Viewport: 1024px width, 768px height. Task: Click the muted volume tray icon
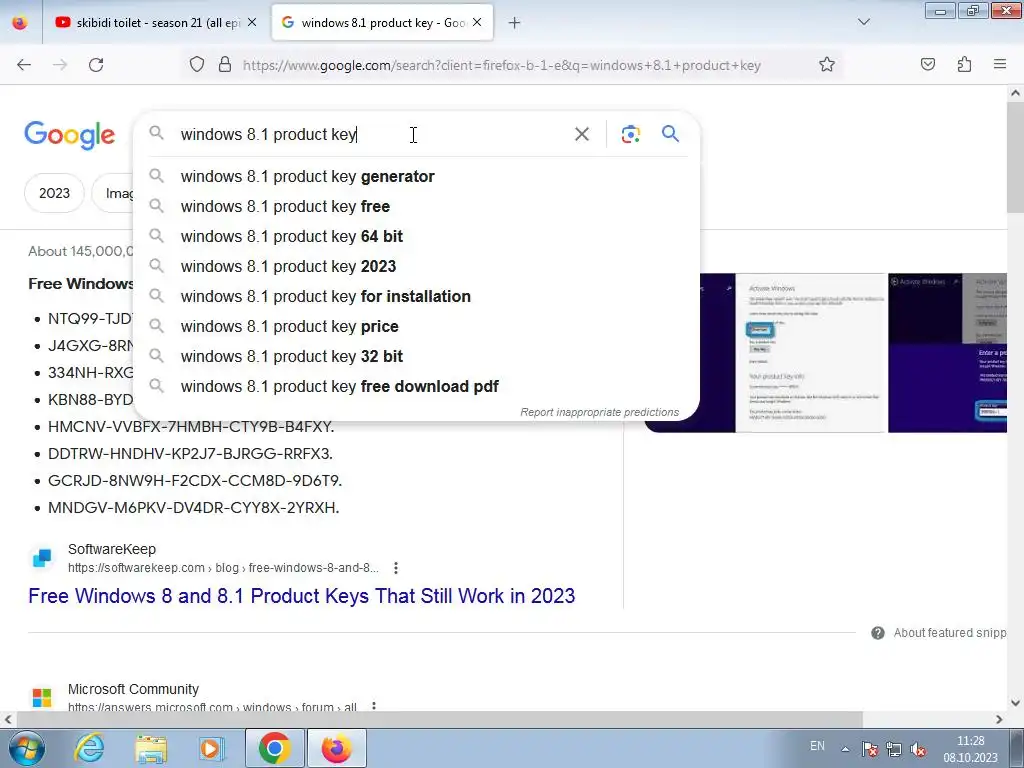pyautogui.click(x=918, y=749)
